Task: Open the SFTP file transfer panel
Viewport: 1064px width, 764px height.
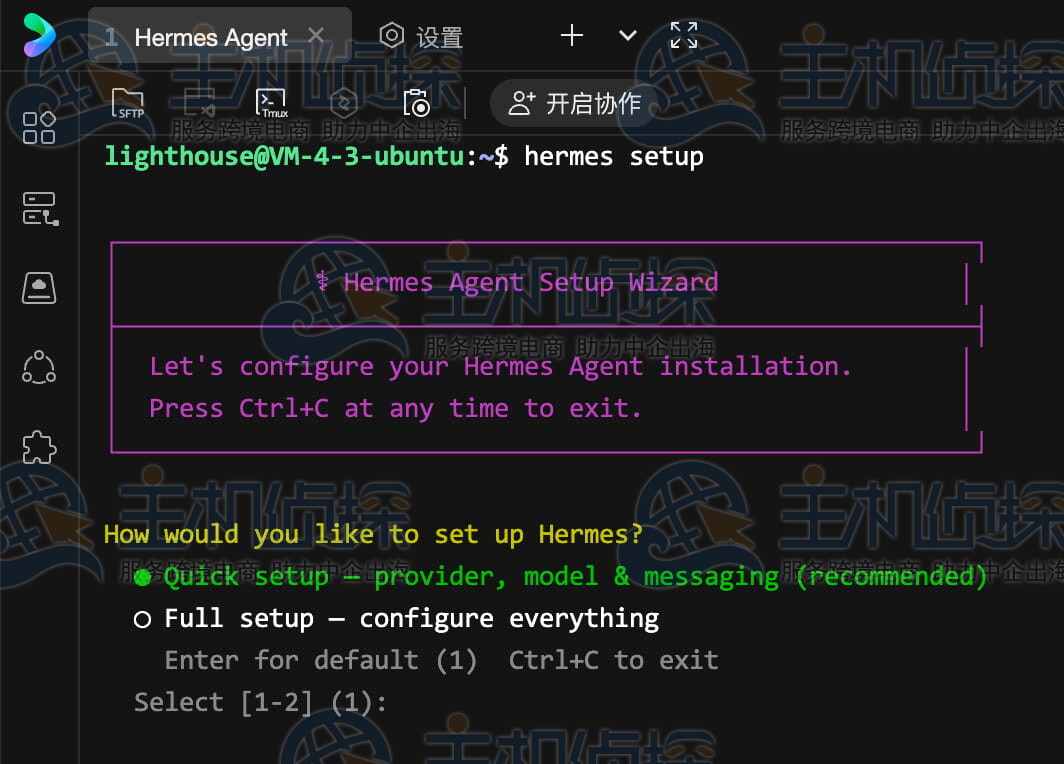Action: [128, 102]
